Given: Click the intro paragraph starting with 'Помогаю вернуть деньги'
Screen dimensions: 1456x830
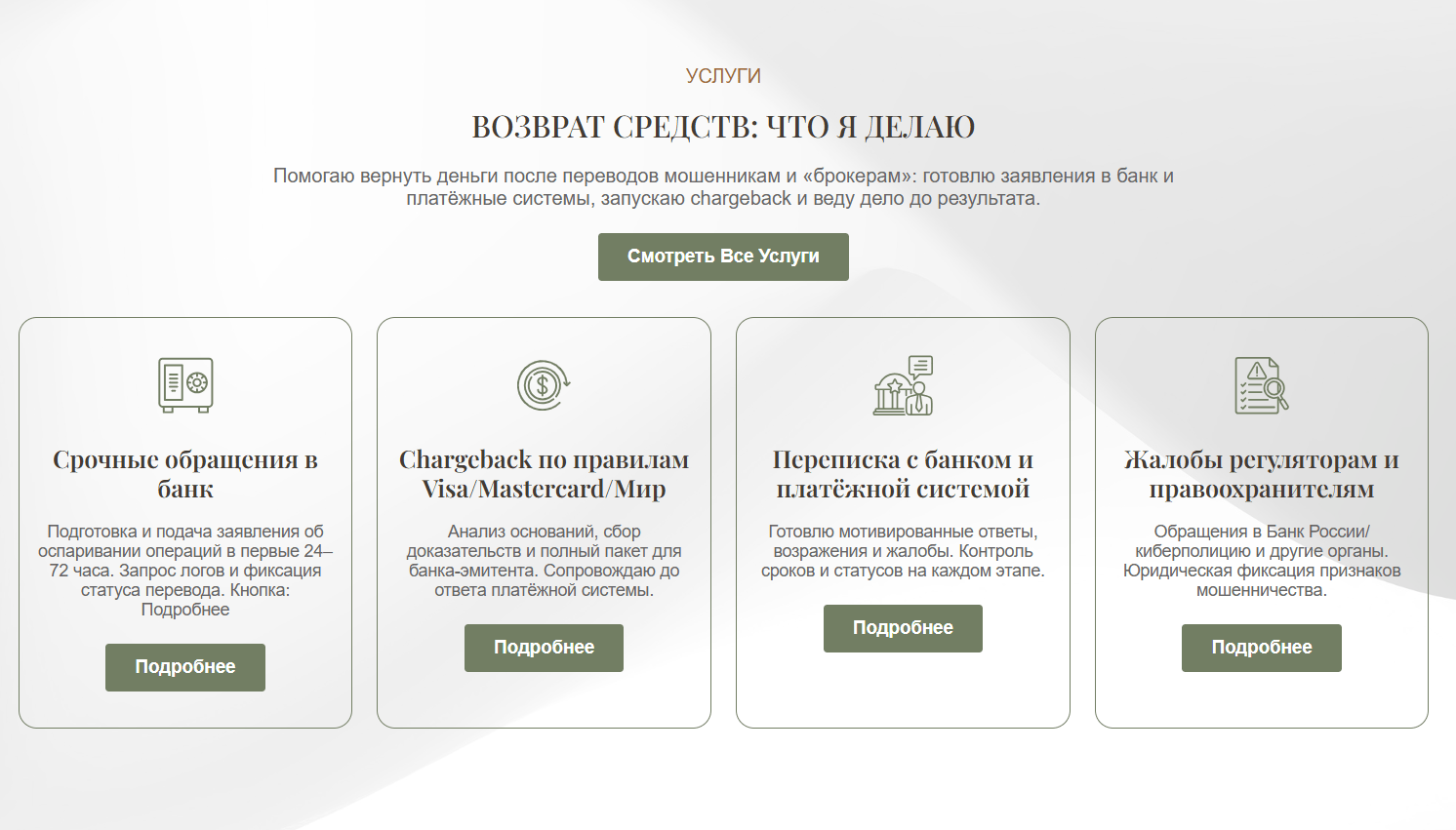Looking at the screenshot, I should pos(723,187).
